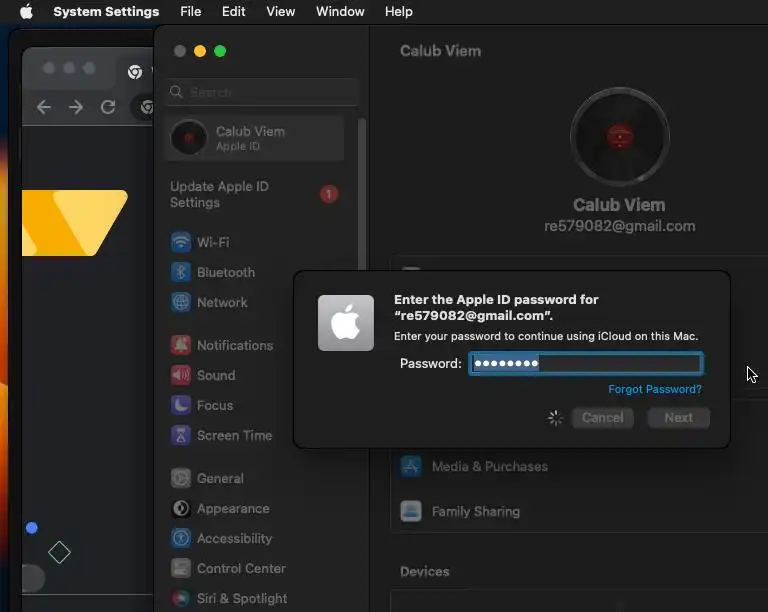Open the Window menu
The image size is (768, 612).
pyautogui.click(x=340, y=11)
